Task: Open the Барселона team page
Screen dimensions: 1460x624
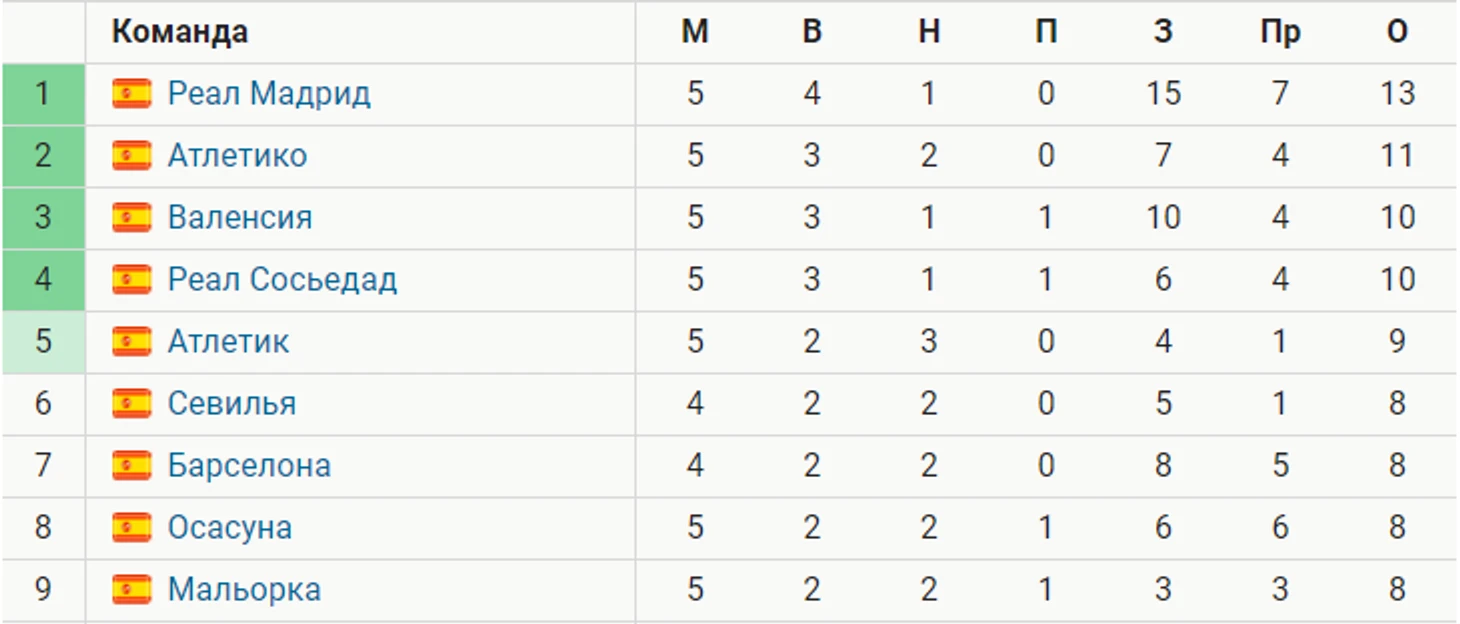Action: pyautogui.click(x=249, y=466)
